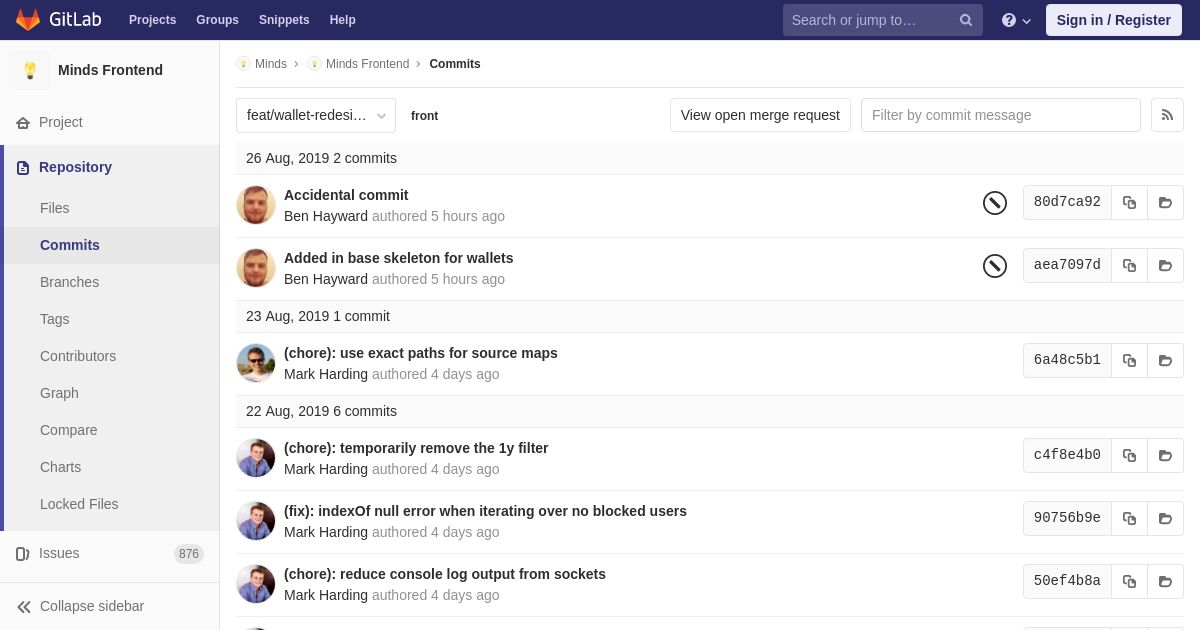Select Repository in the sidebar
Viewport: 1200px width, 630px height.
pyautogui.click(x=75, y=167)
